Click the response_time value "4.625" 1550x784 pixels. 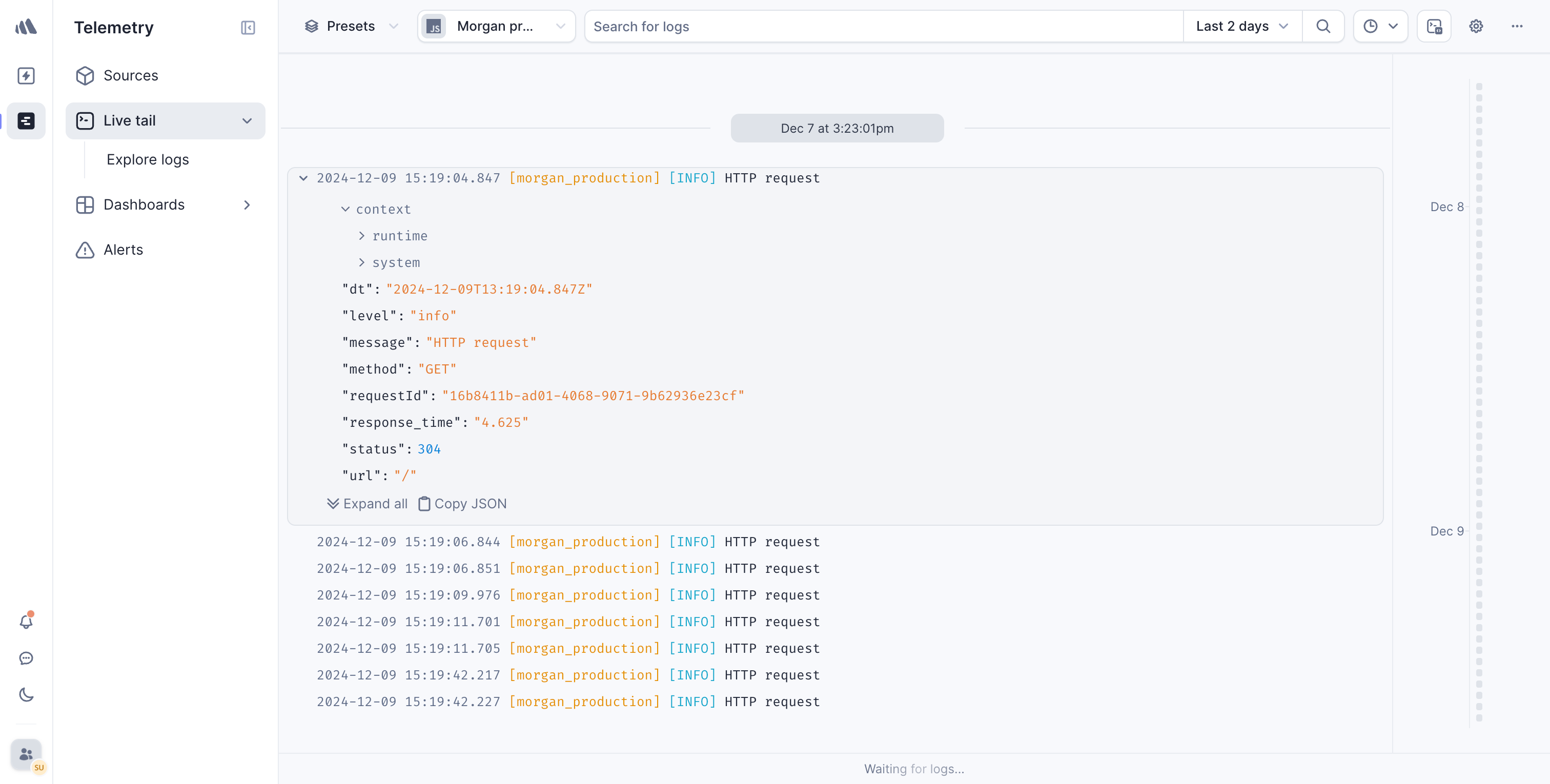(x=501, y=422)
